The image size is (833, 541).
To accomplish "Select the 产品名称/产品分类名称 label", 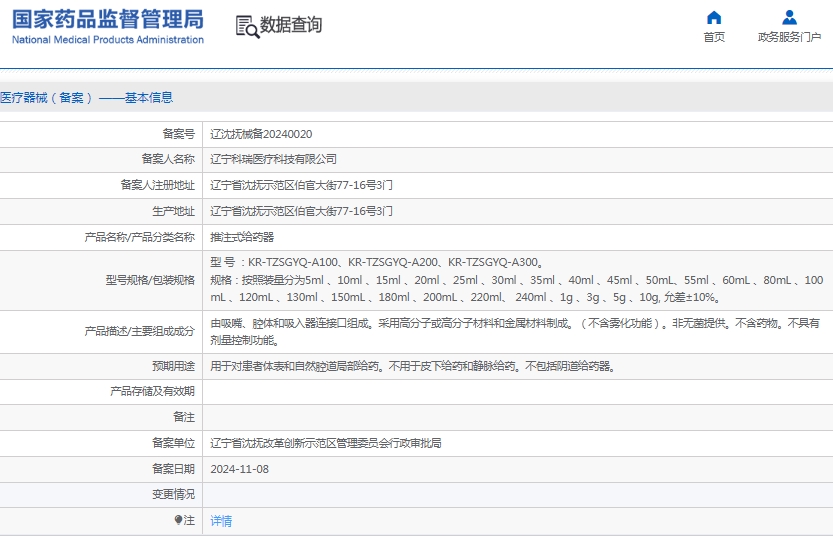I will (140, 237).
